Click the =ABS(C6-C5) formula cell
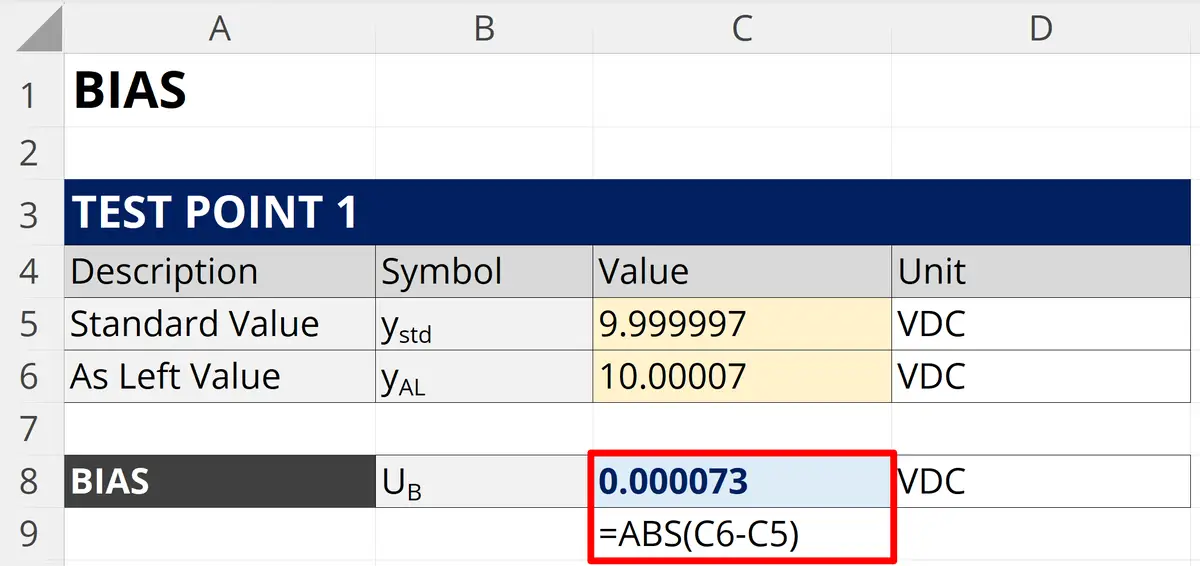This screenshot has width=1200, height=566. click(742, 535)
